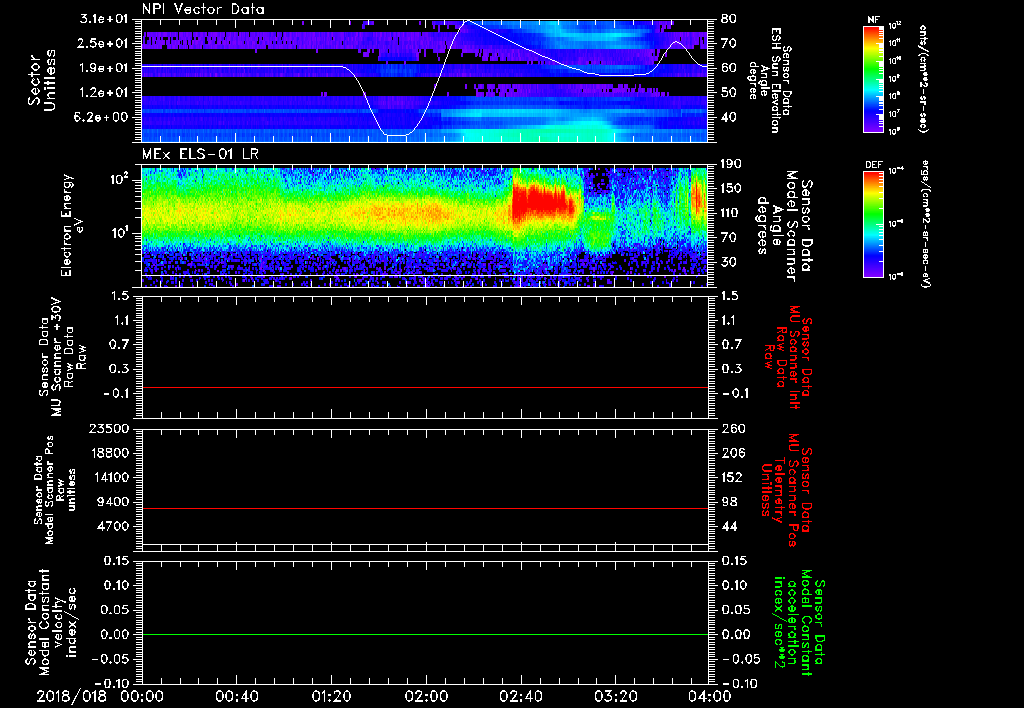
Task: Select the red "MU Scanner Pos Telemetry" label
Action: coord(786,489)
